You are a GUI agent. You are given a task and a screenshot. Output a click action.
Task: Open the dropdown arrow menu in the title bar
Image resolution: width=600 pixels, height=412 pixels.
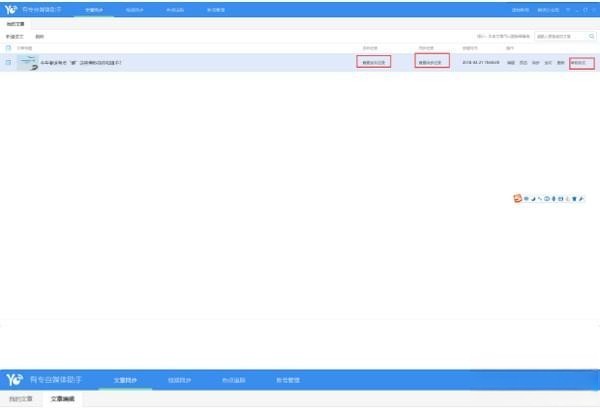(x=567, y=9)
